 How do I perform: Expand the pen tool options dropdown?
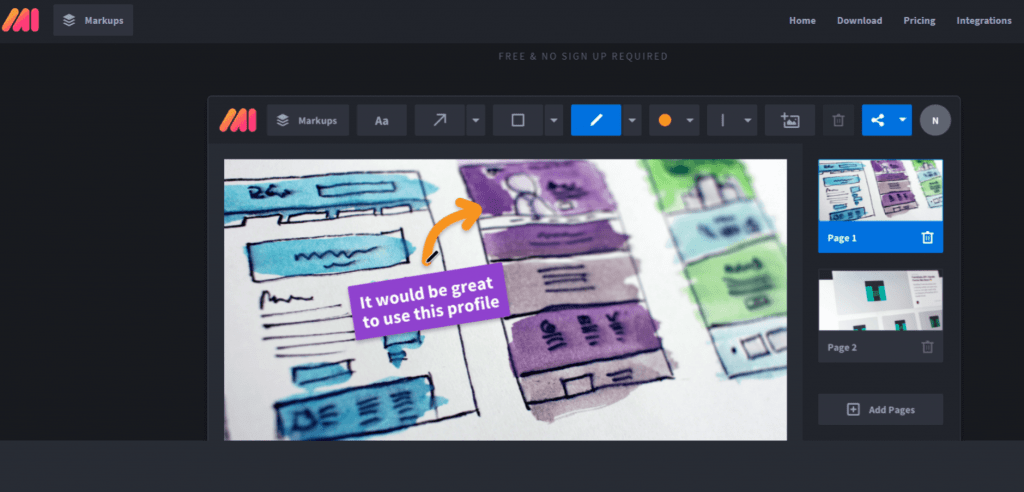pos(632,120)
